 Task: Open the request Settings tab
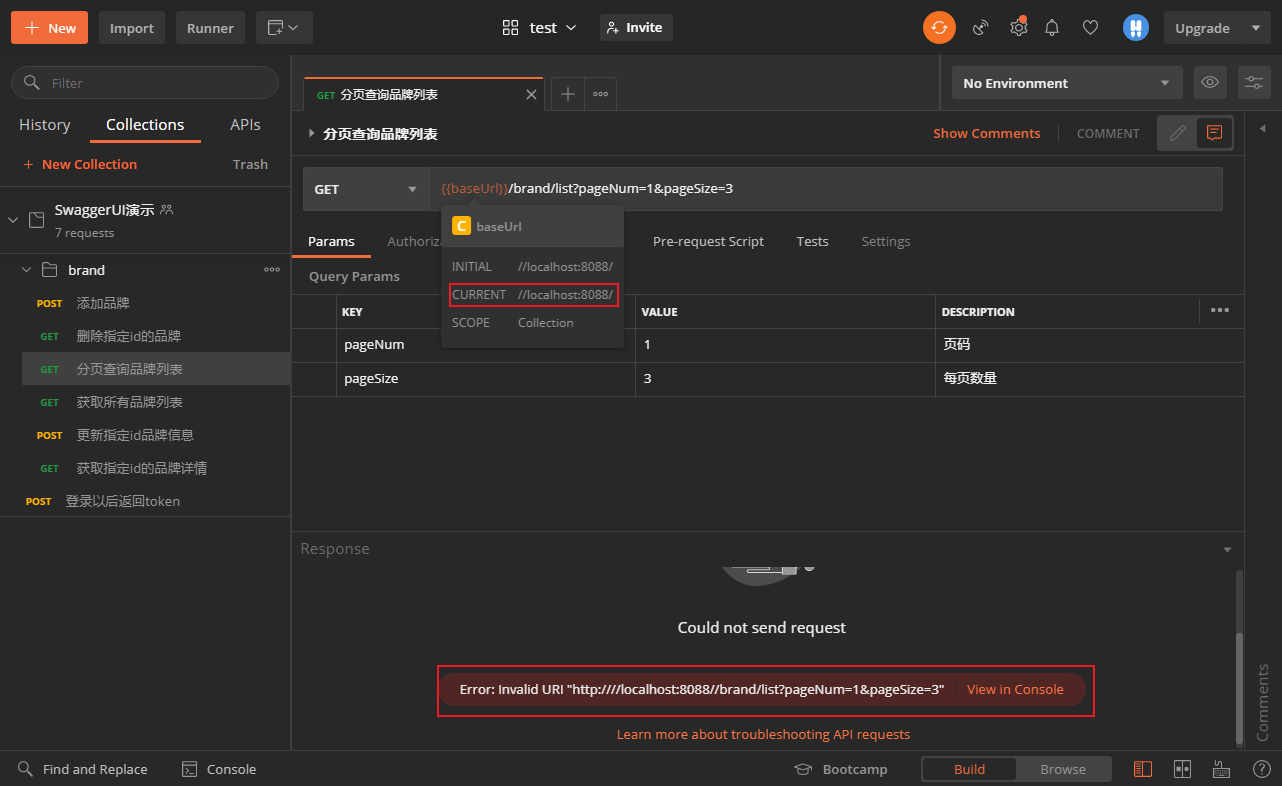[886, 241]
